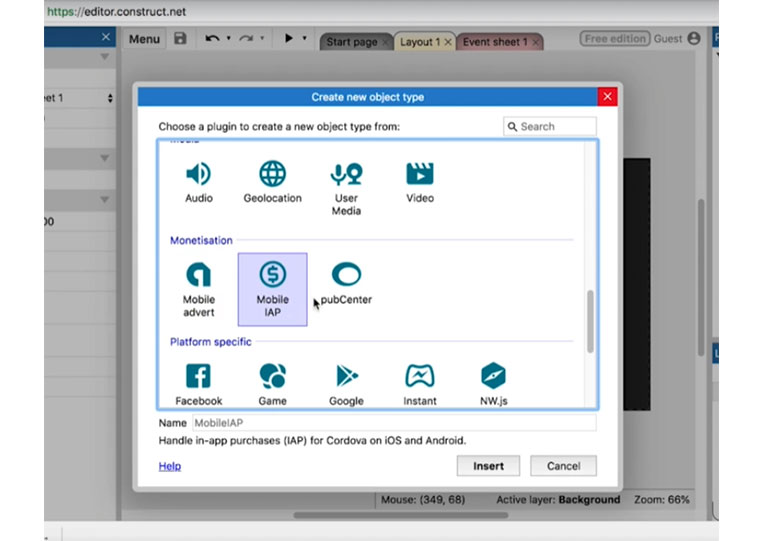Preview the project with play button

coord(289,38)
